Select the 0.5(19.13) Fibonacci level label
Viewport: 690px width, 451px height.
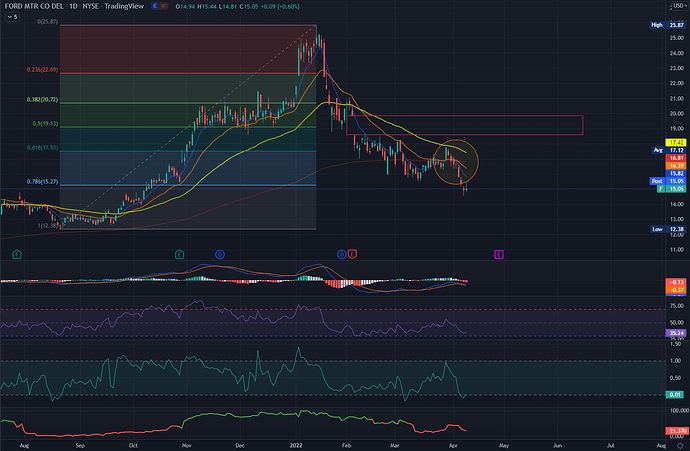(x=45, y=124)
